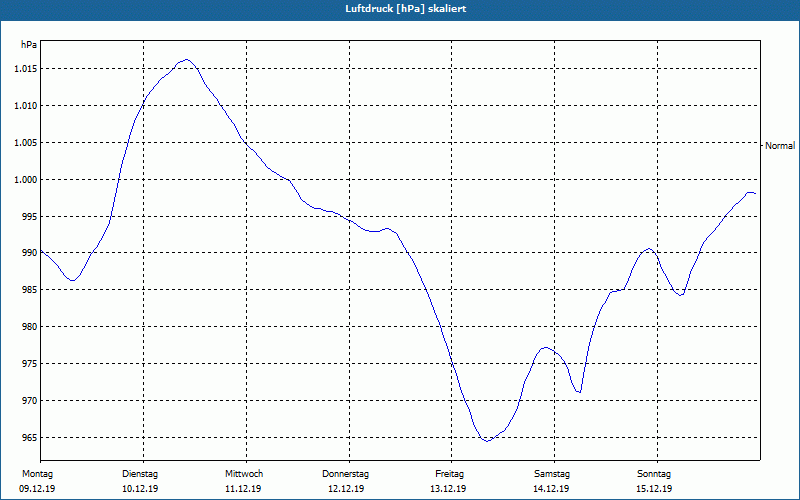
Task: Click the 'Dienstag' day label
Action: click(140, 474)
